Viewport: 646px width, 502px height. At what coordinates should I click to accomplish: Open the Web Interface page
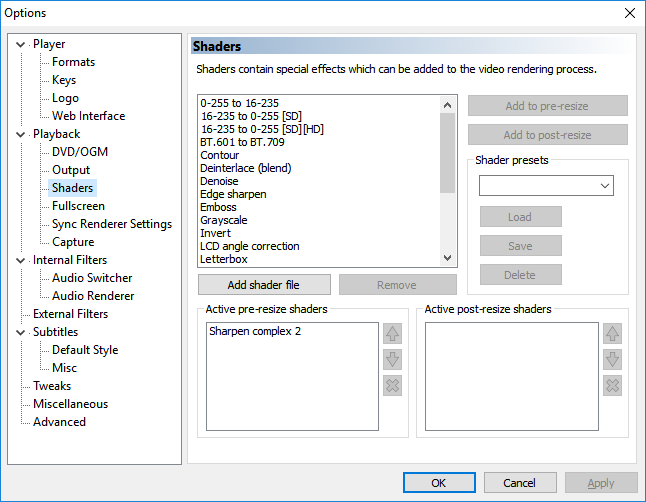point(88,116)
